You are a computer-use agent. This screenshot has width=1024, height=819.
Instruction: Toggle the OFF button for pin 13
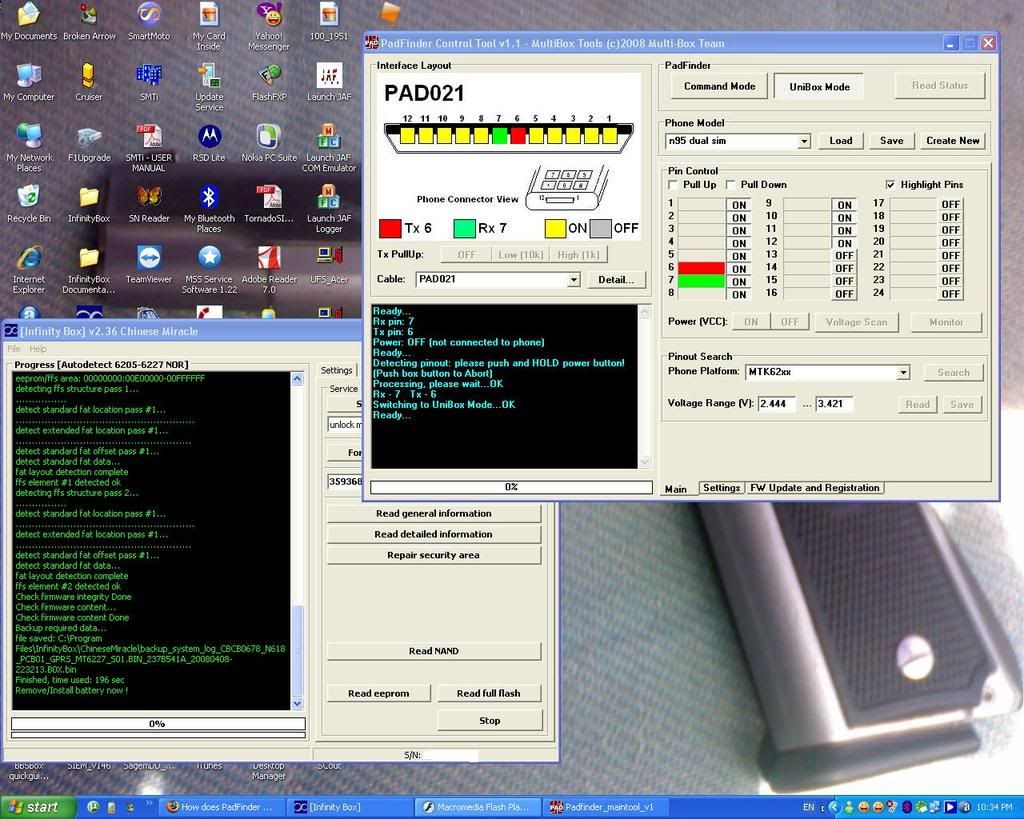point(844,255)
